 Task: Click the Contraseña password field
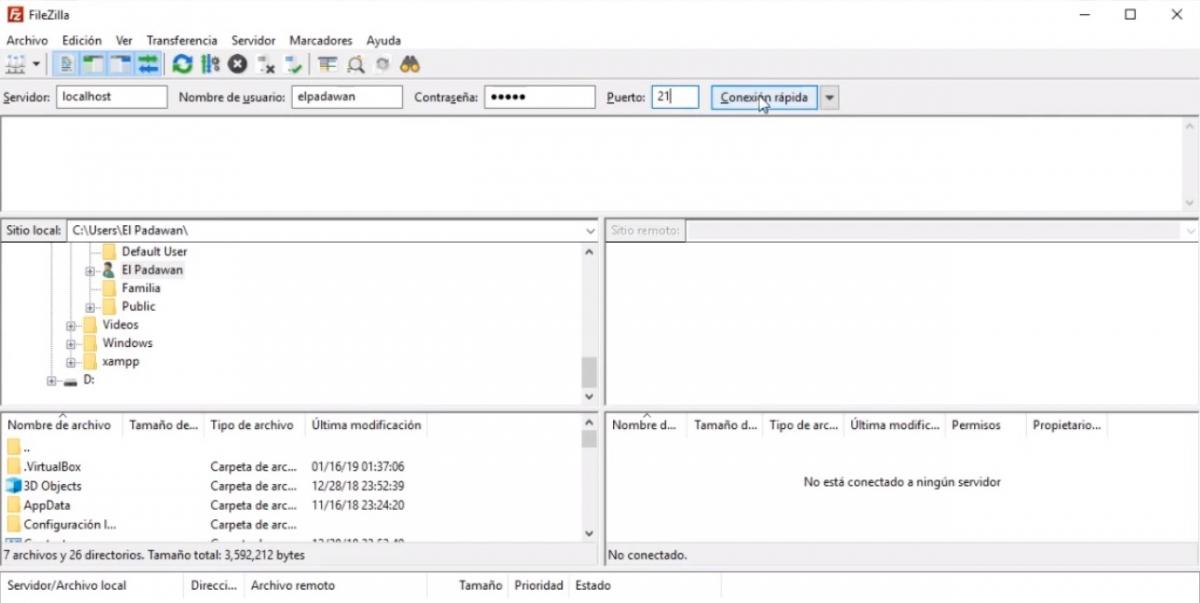(540, 97)
